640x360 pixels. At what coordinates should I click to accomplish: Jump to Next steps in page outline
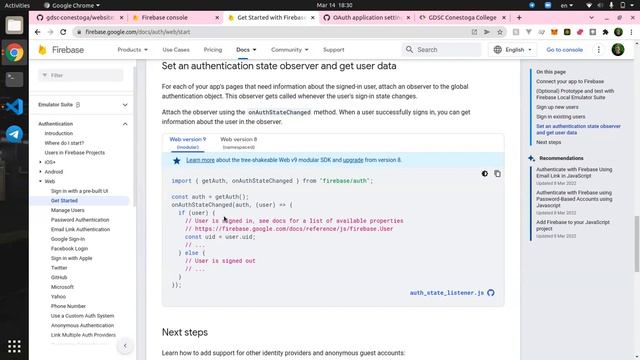coord(549,142)
